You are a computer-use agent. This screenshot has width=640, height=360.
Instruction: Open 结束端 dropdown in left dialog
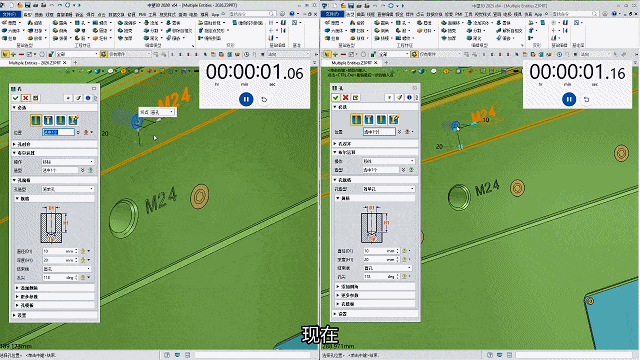[x=67, y=269]
